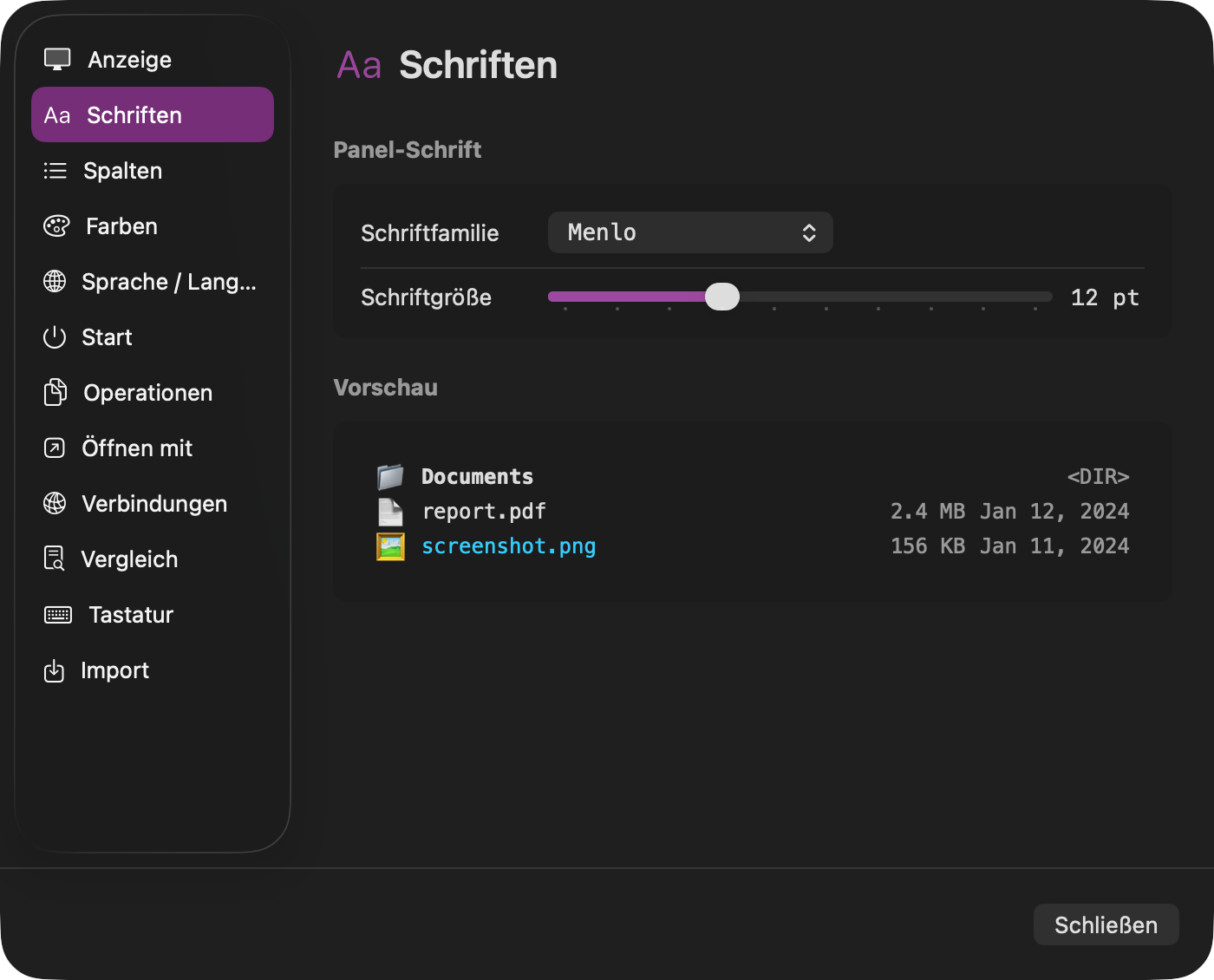Open the Schriftfamilie dropdown

tap(689, 232)
